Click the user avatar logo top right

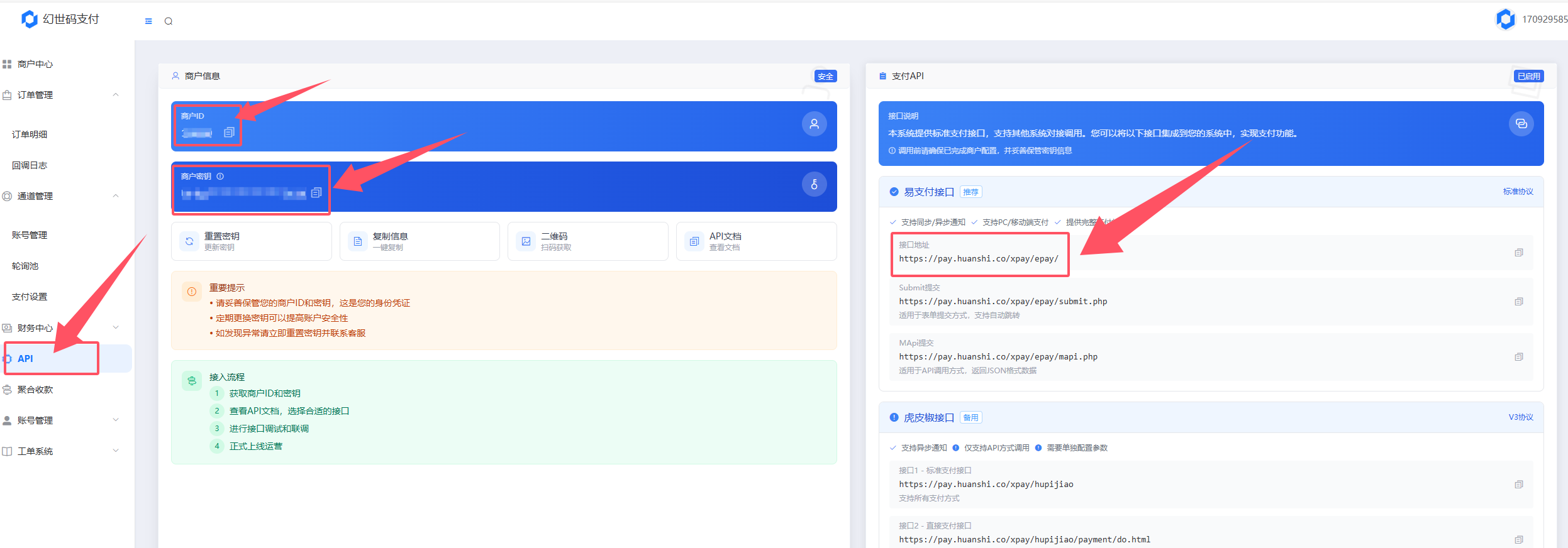coord(1505,19)
